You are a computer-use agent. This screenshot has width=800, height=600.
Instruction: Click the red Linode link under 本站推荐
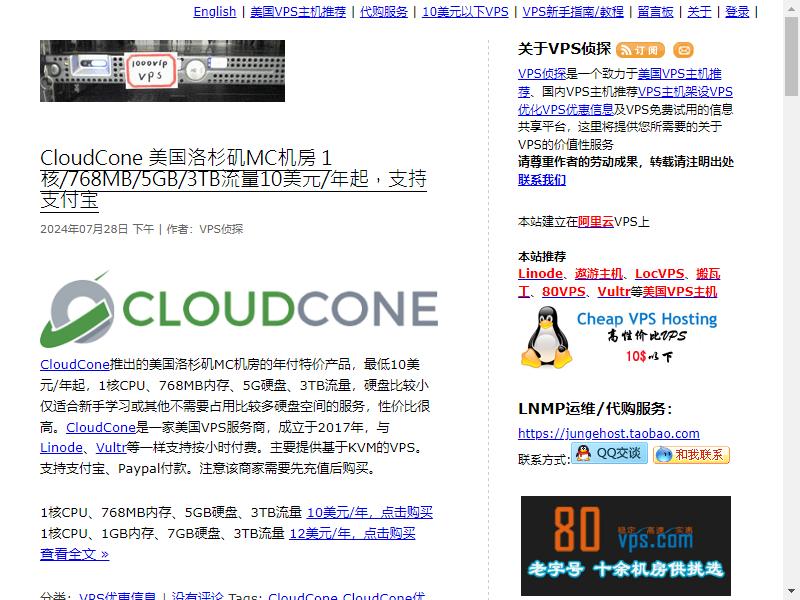click(x=540, y=273)
